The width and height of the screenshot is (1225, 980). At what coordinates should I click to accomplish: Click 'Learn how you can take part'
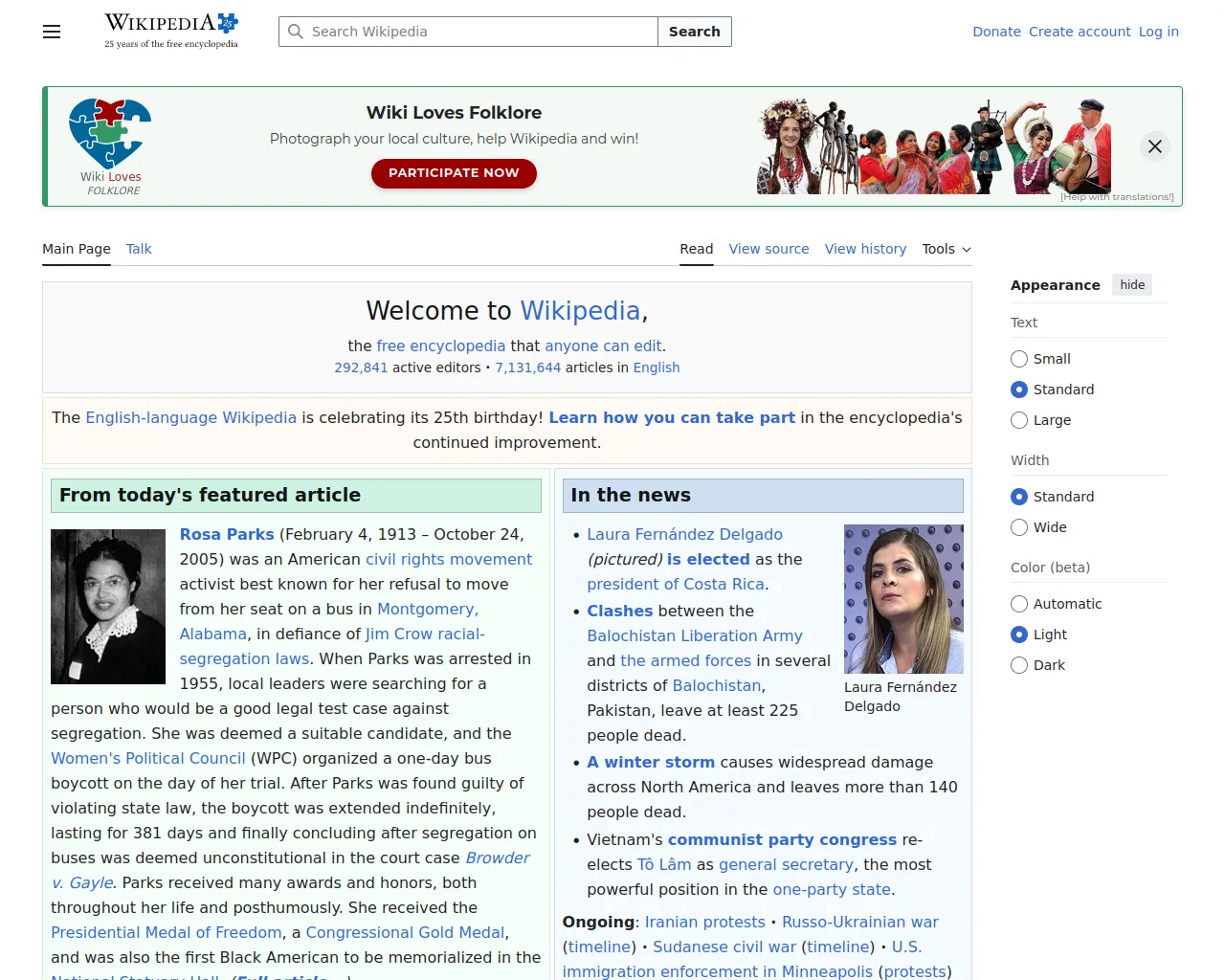coord(672,417)
